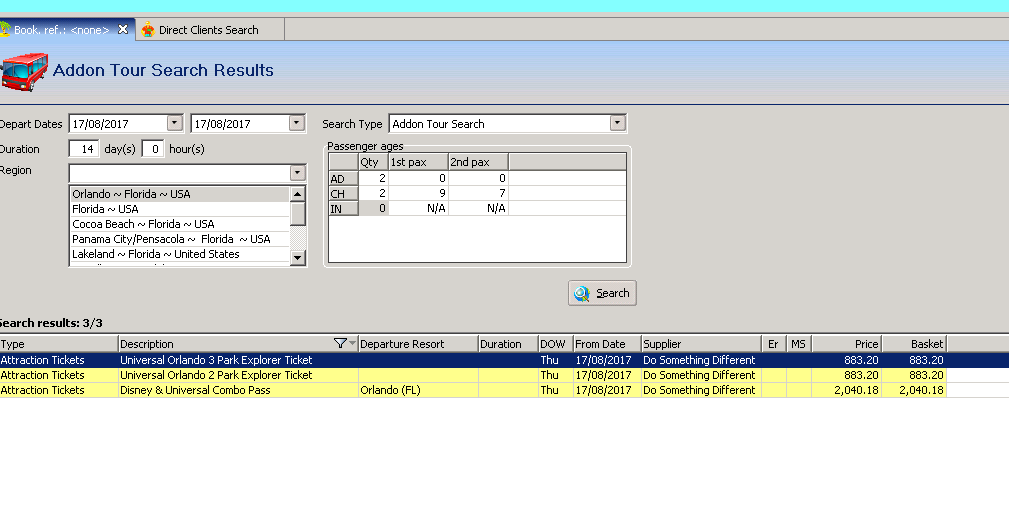The height and width of the screenshot is (519, 1009).
Task: Click the Search button
Action: [602, 293]
